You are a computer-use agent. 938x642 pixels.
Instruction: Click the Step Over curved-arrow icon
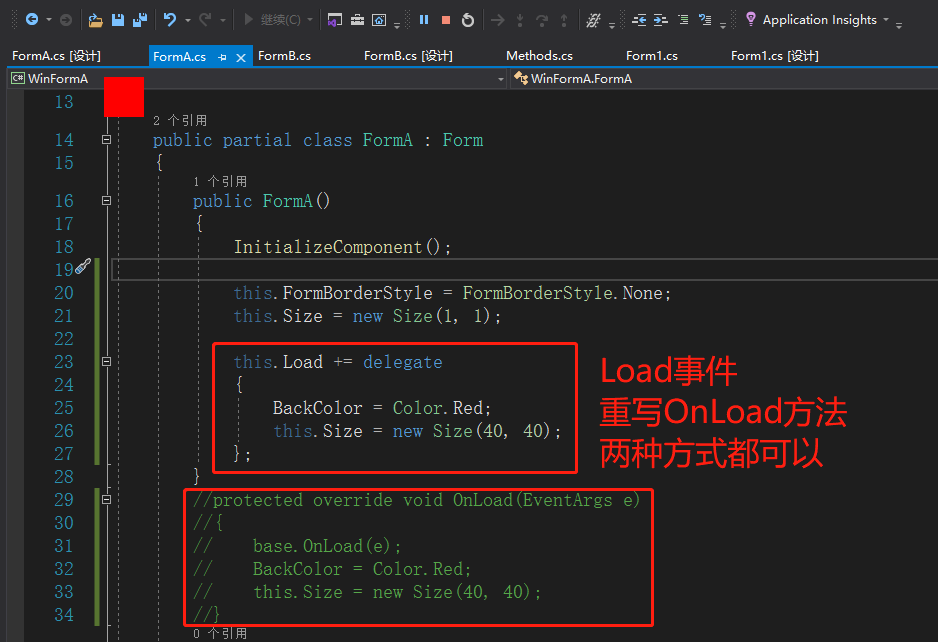[x=542, y=20]
